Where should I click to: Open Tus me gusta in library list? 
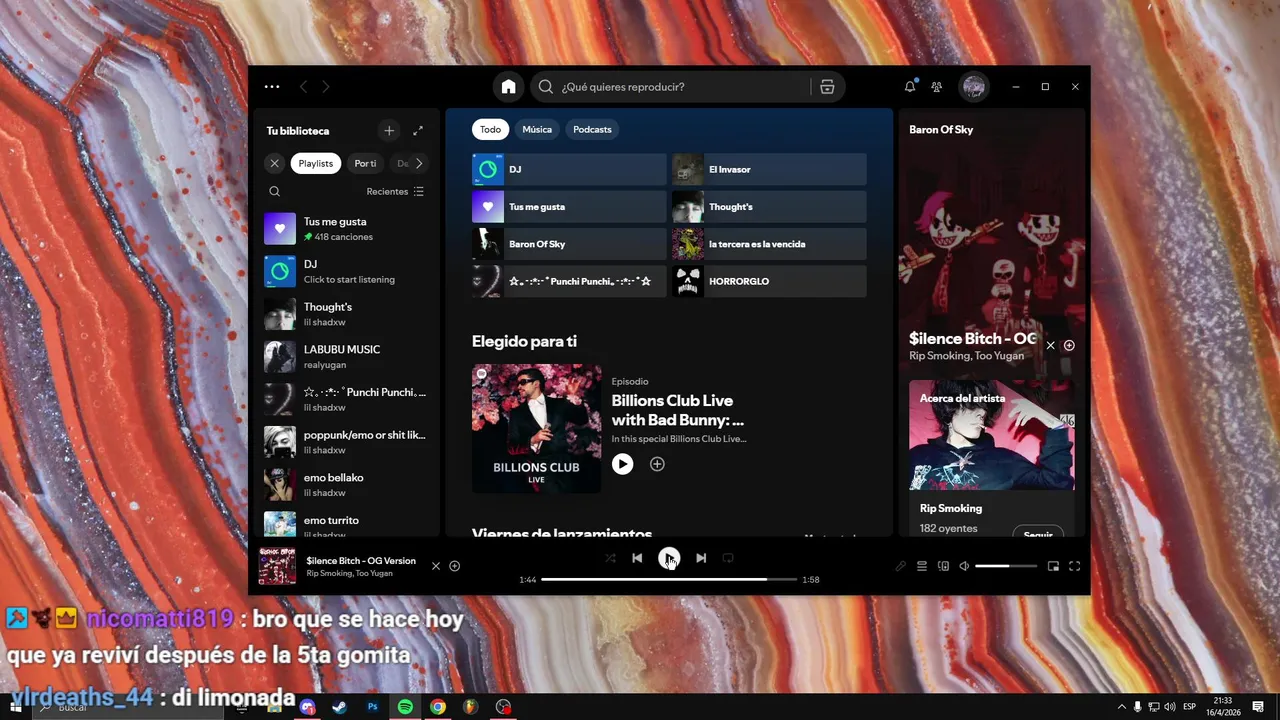pos(346,229)
